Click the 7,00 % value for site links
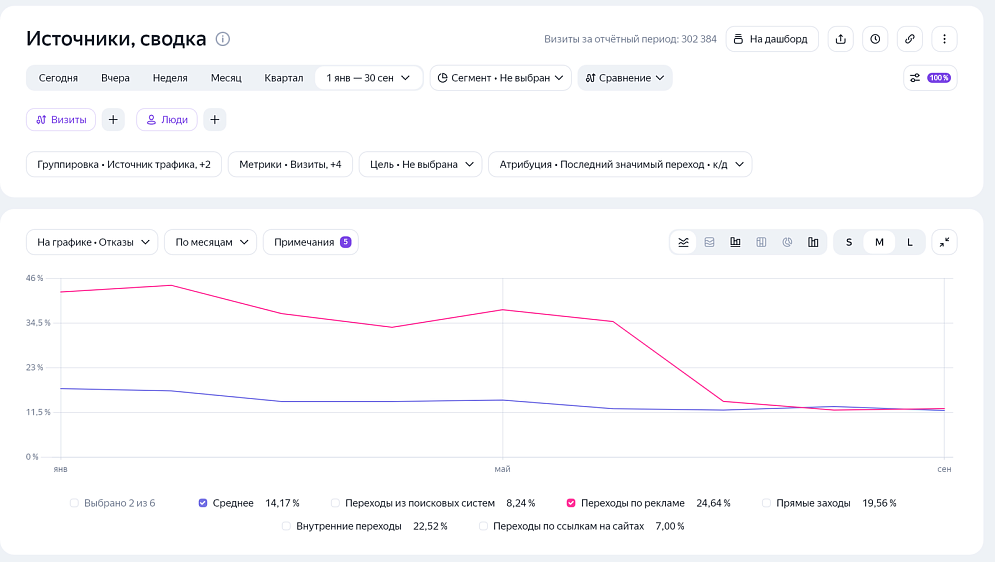Viewport: 995px width, 562px height. [669, 526]
